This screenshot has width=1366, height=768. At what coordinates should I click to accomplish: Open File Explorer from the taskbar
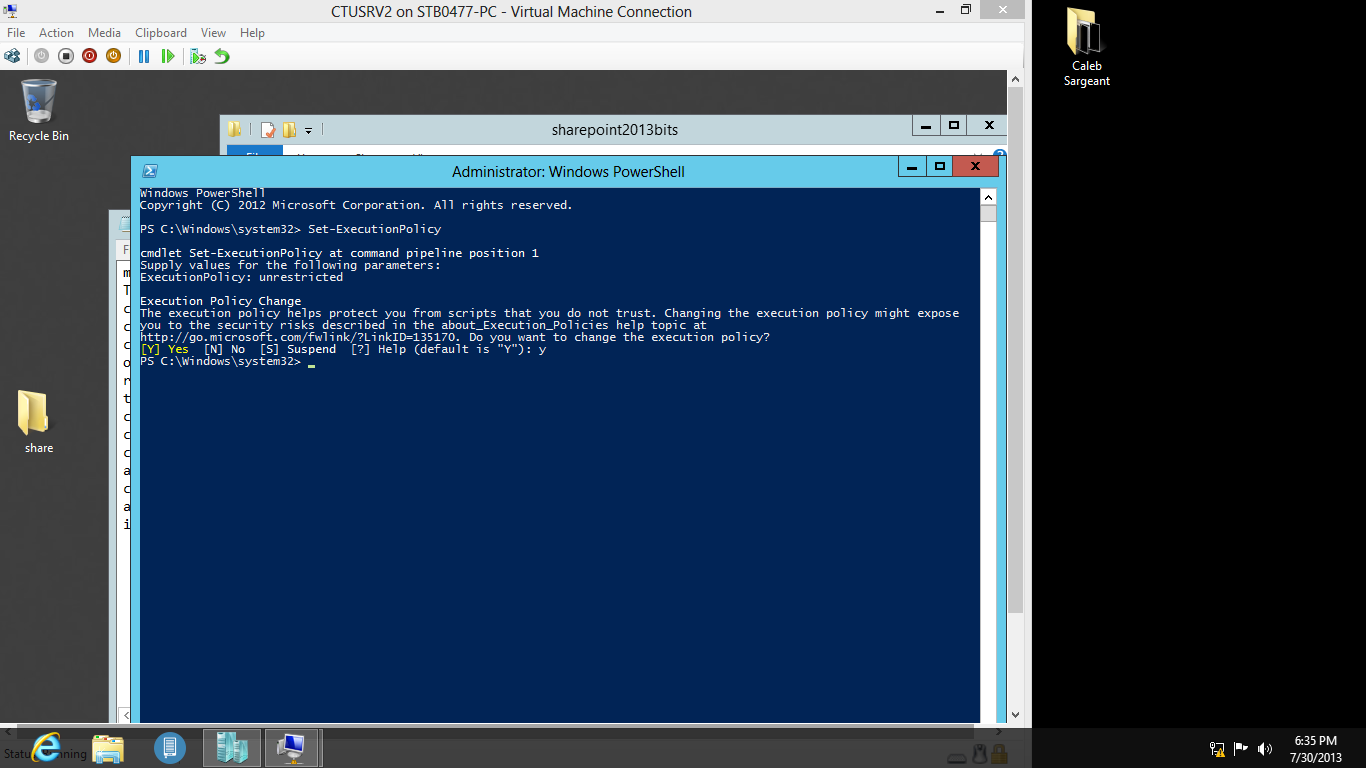[x=108, y=747]
